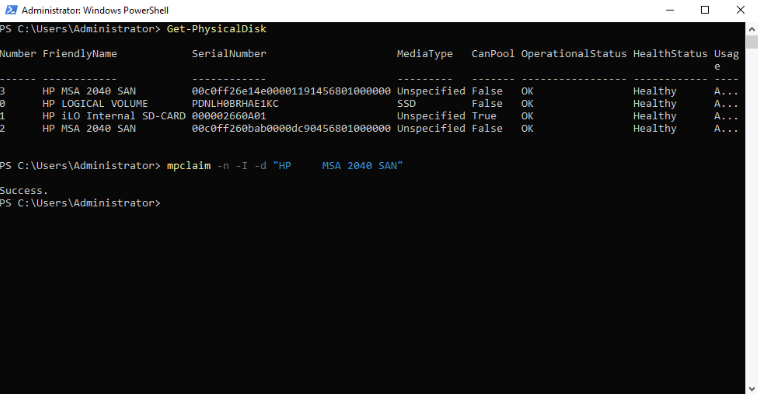
Task: Click the PowerShell icon in title bar
Action: (11, 10)
